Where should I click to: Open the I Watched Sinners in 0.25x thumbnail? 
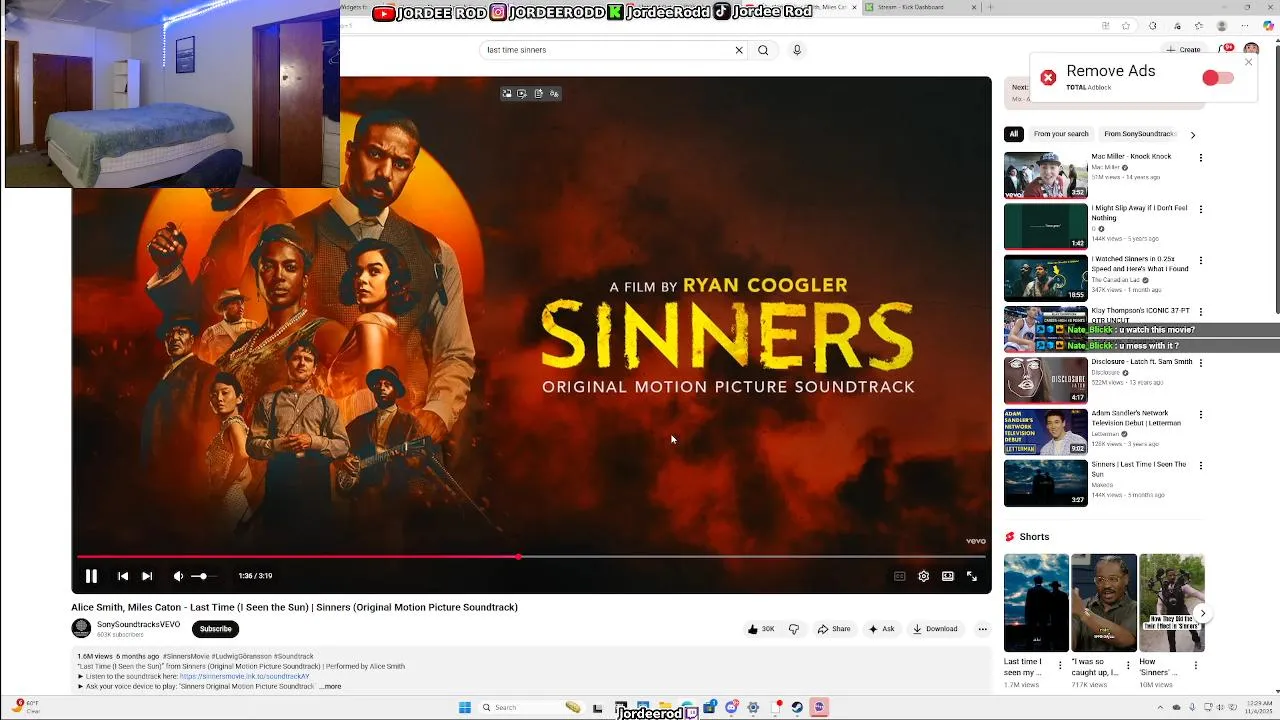[1045, 278]
